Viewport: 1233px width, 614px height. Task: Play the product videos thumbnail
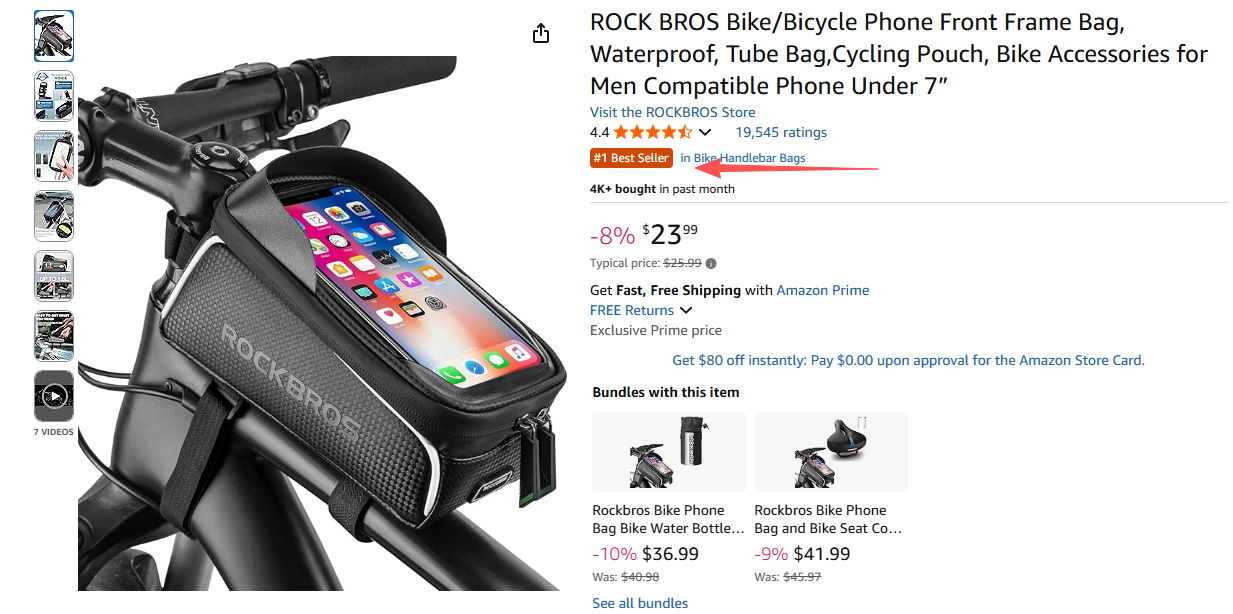(54, 396)
